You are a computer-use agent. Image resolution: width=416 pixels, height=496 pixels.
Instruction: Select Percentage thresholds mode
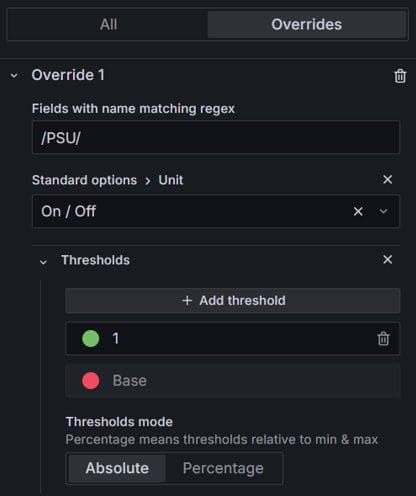tap(223, 468)
